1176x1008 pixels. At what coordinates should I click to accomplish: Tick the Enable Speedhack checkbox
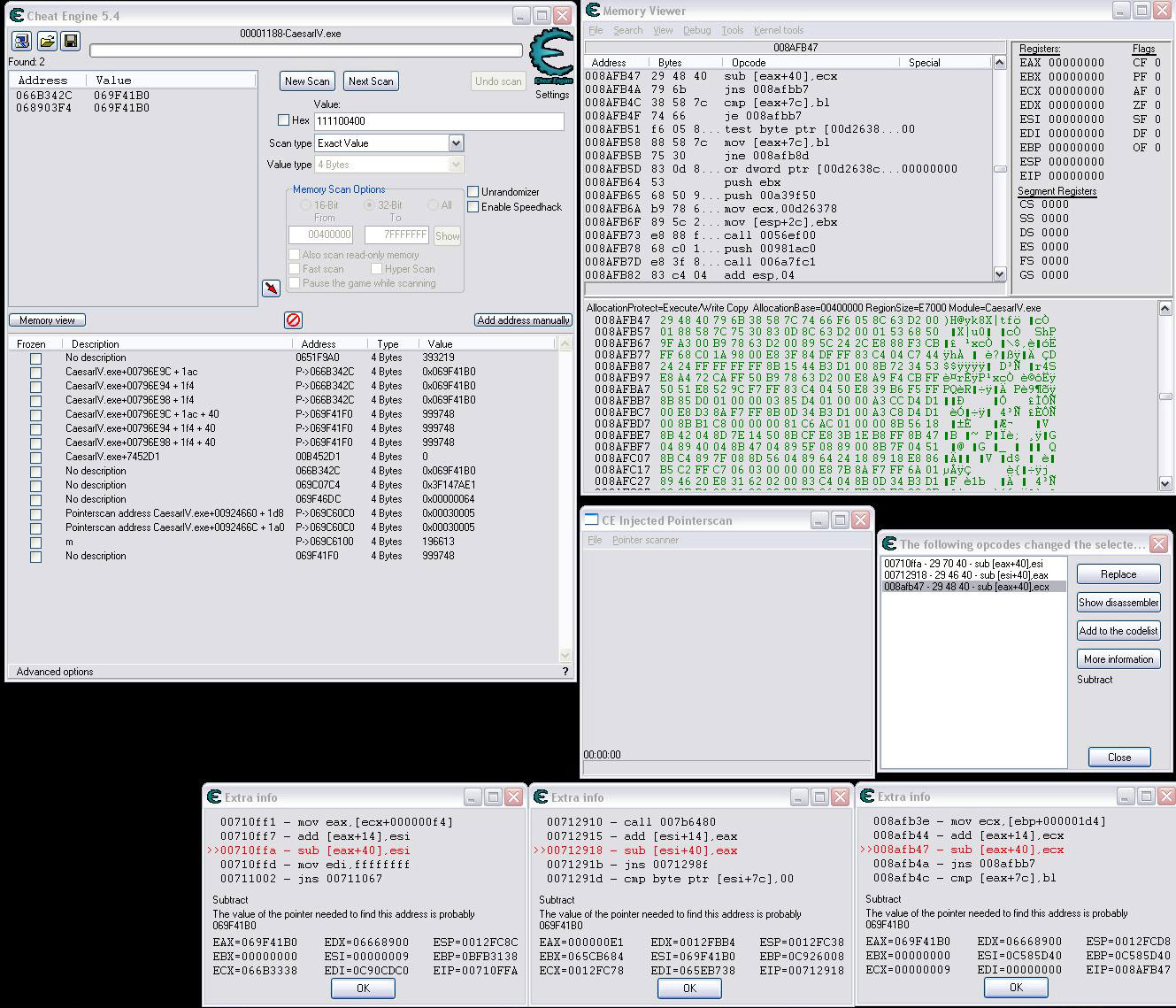click(473, 207)
